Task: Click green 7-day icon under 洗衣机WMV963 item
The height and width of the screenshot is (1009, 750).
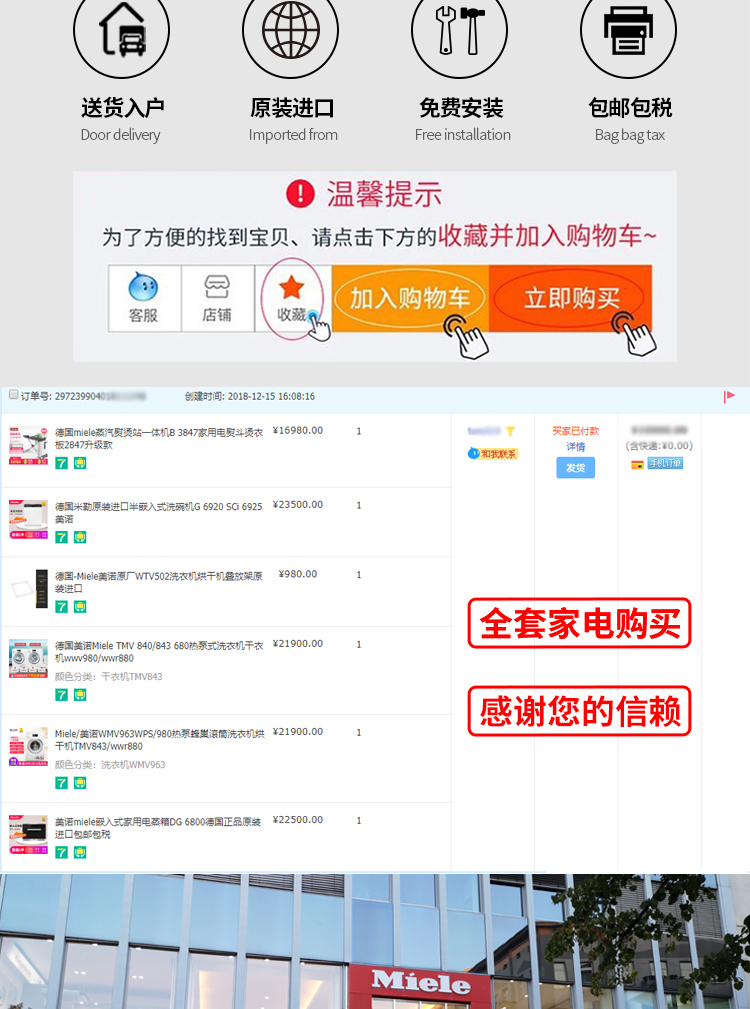Action: point(62,782)
